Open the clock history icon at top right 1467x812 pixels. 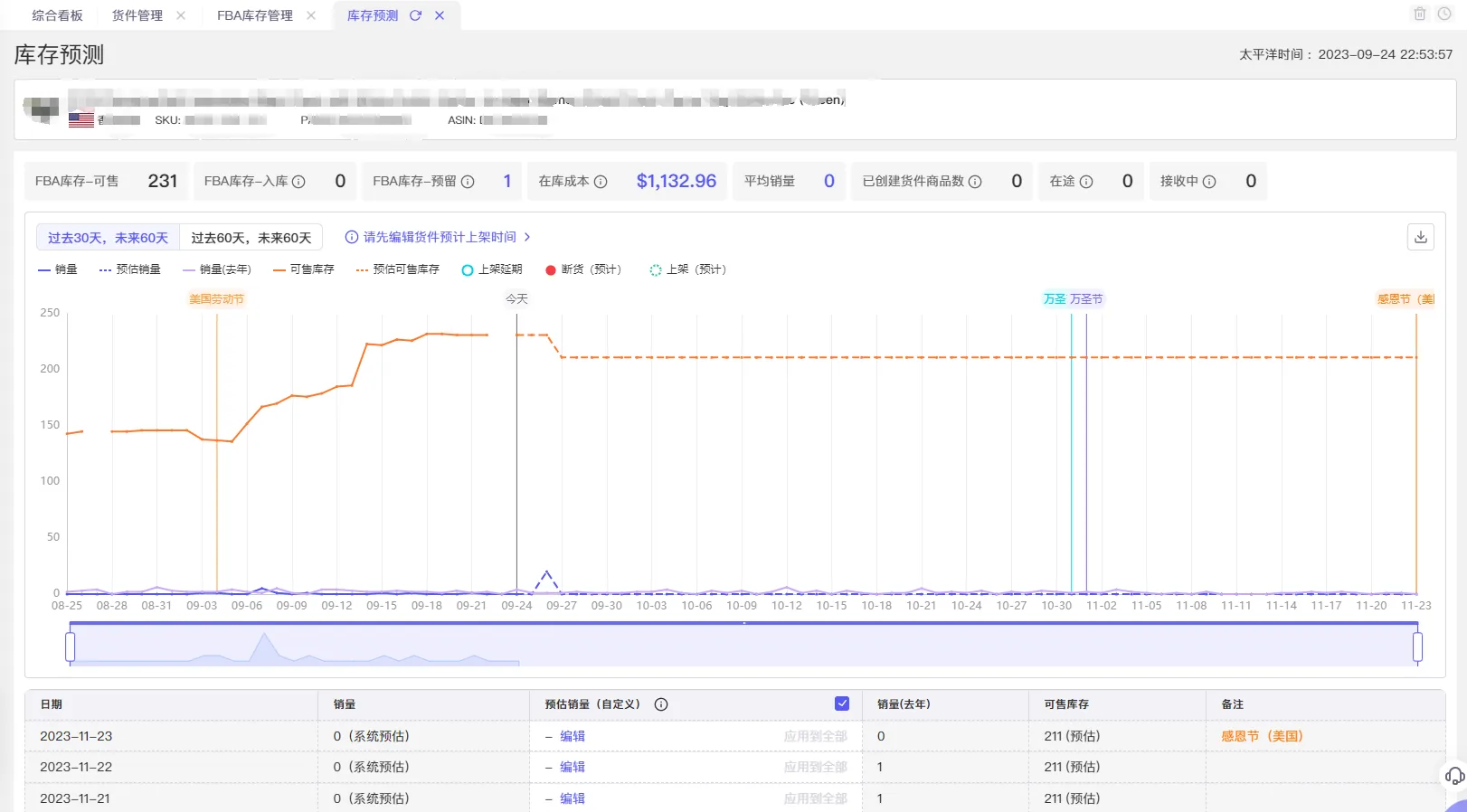coord(1444,14)
